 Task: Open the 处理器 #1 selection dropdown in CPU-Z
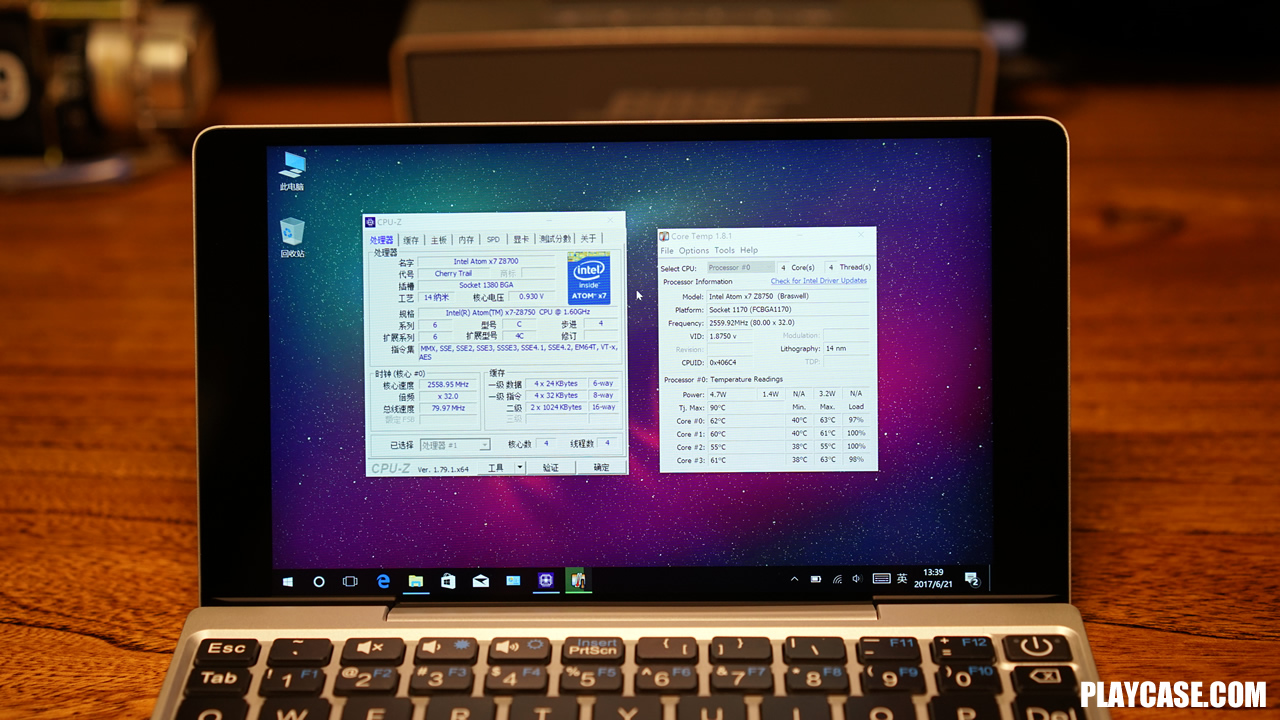click(454, 445)
